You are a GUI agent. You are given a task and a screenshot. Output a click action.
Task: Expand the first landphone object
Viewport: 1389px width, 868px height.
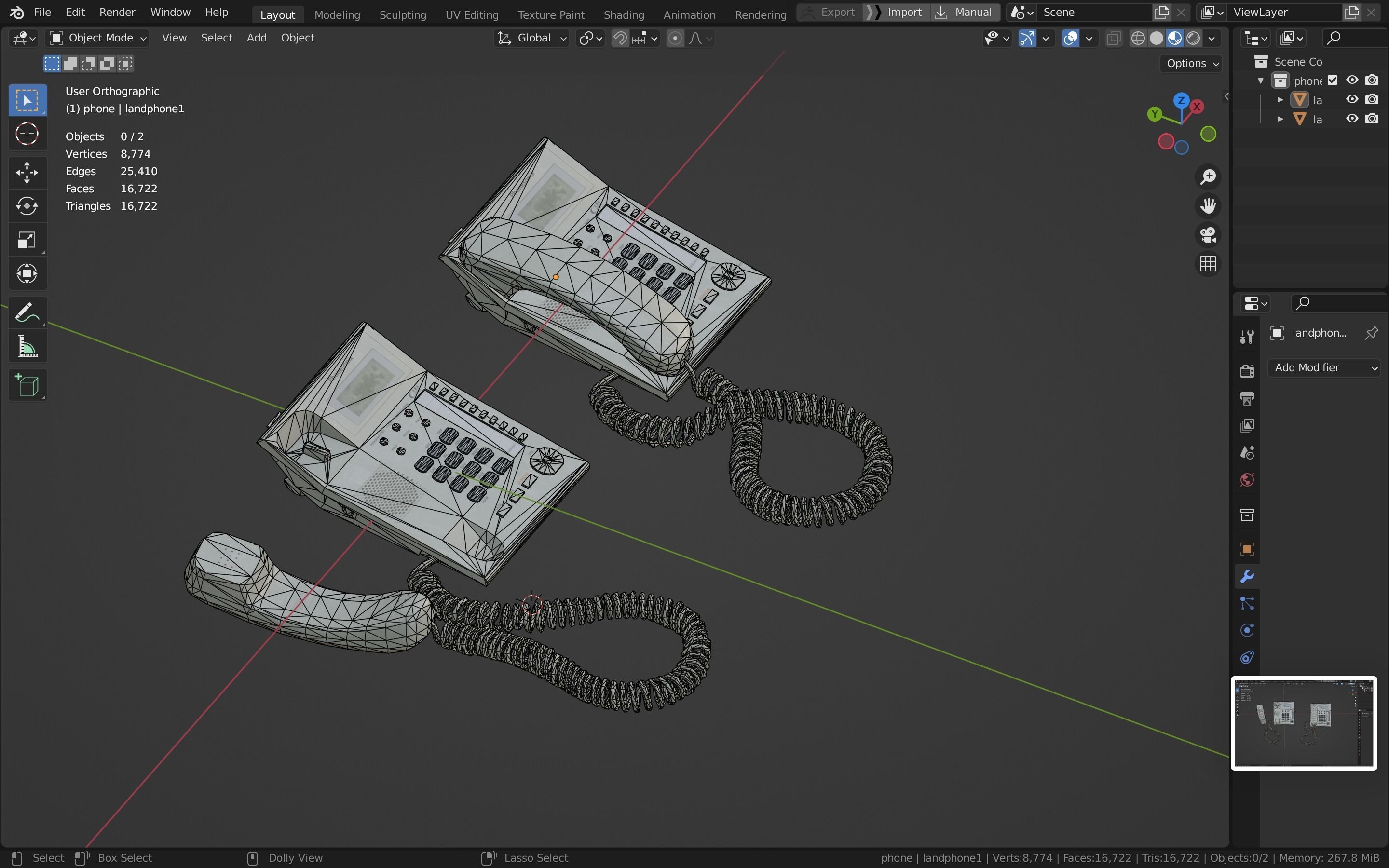click(1280, 100)
